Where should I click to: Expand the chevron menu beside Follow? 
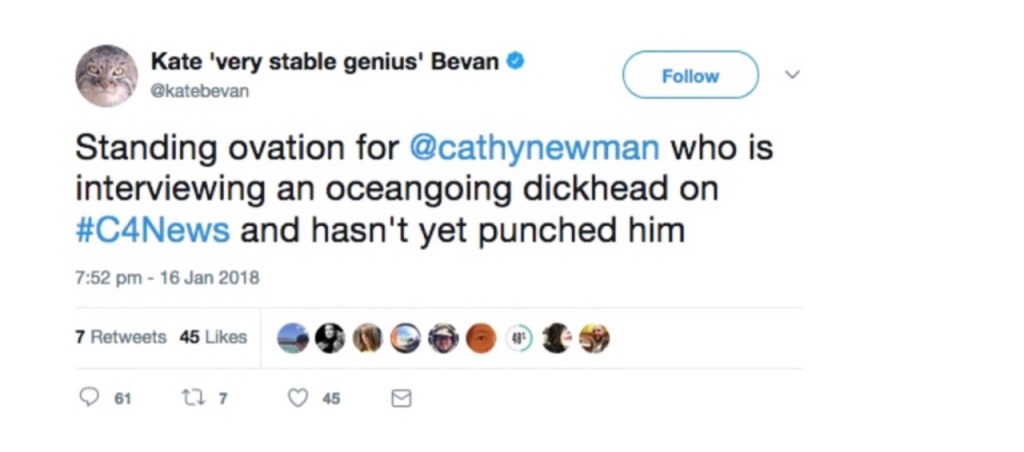(791, 75)
